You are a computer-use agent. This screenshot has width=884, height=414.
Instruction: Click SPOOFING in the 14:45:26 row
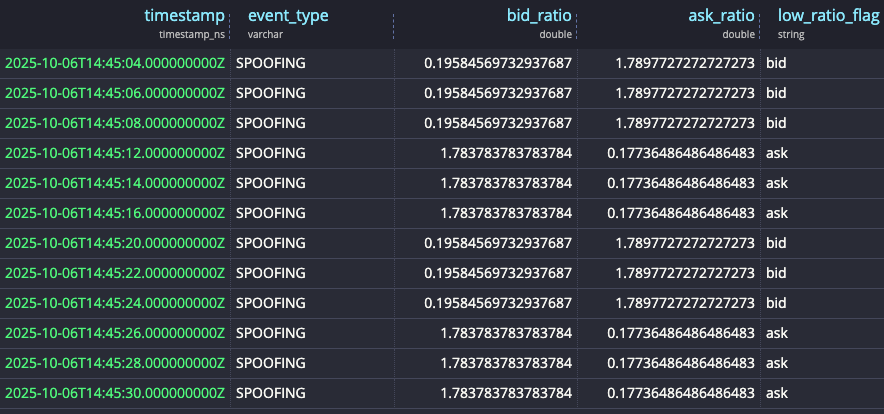click(x=271, y=333)
